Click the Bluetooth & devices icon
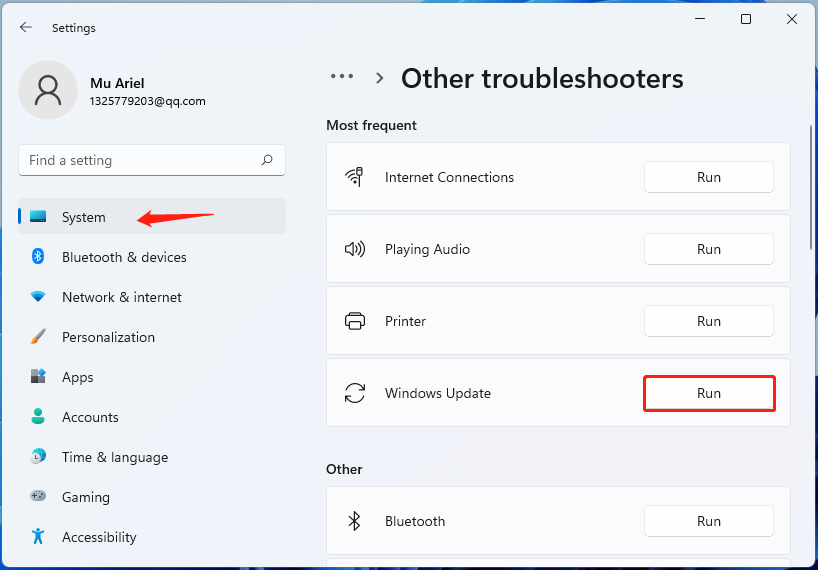This screenshot has height=570, width=818. pyautogui.click(x=38, y=256)
